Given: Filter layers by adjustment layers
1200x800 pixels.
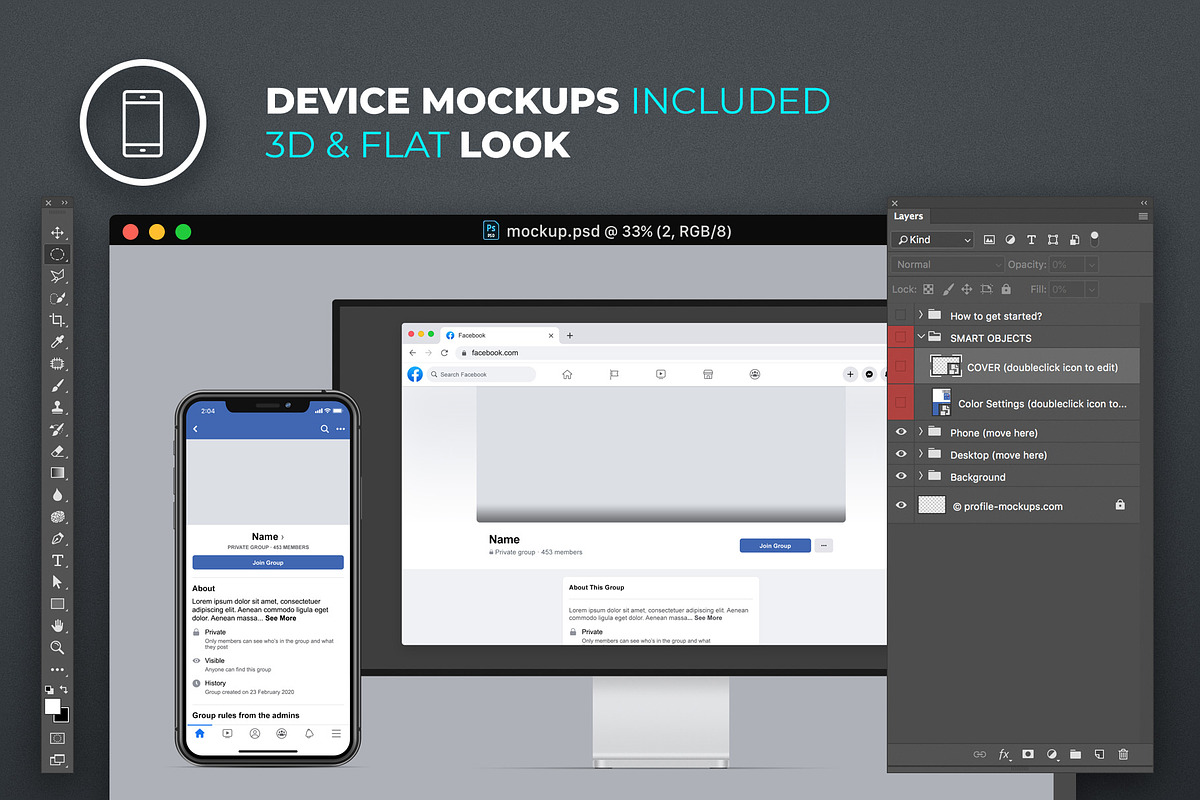Looking at the screenshot, I should [1010, 240].
